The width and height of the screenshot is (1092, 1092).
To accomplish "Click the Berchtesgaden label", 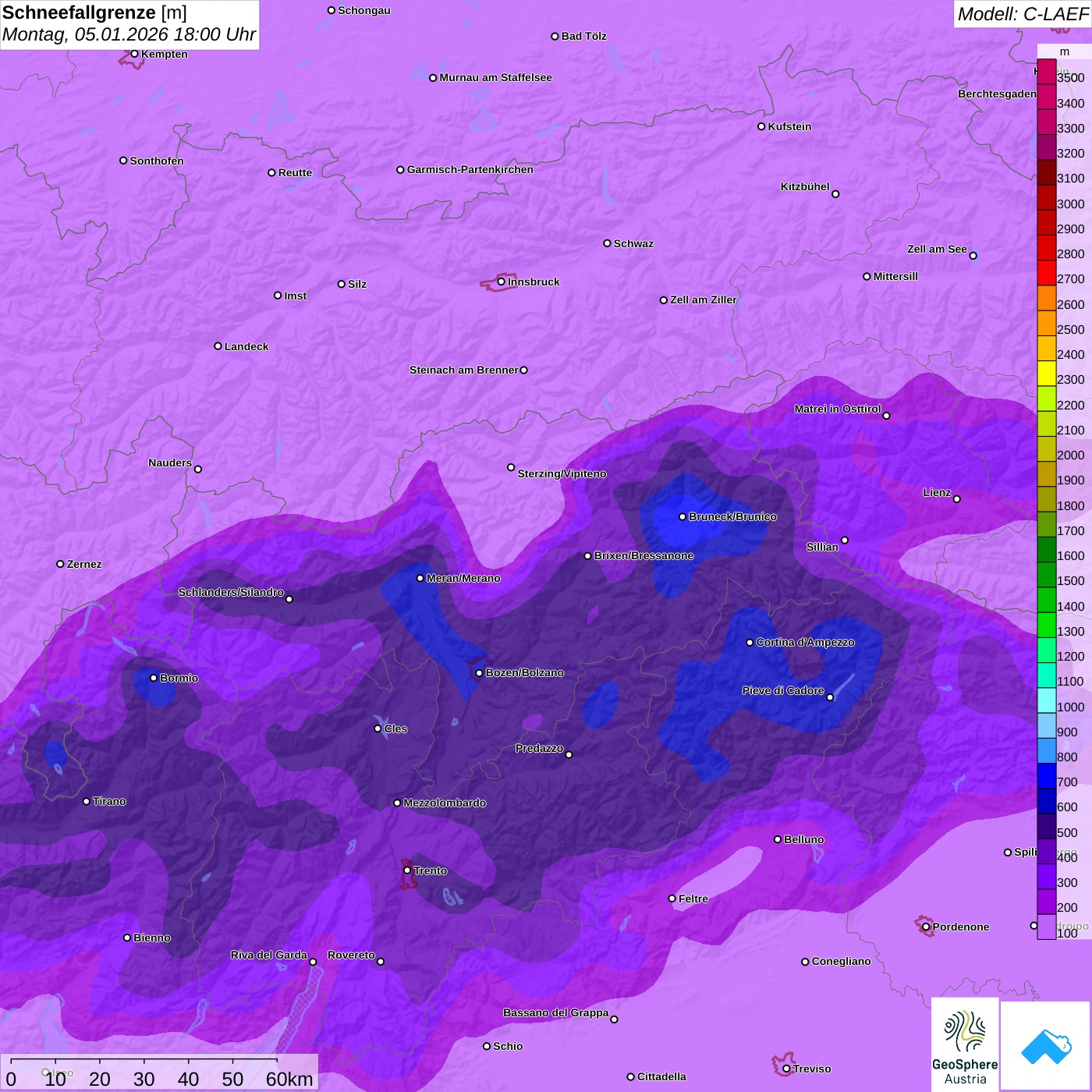I will click(998, 94).
